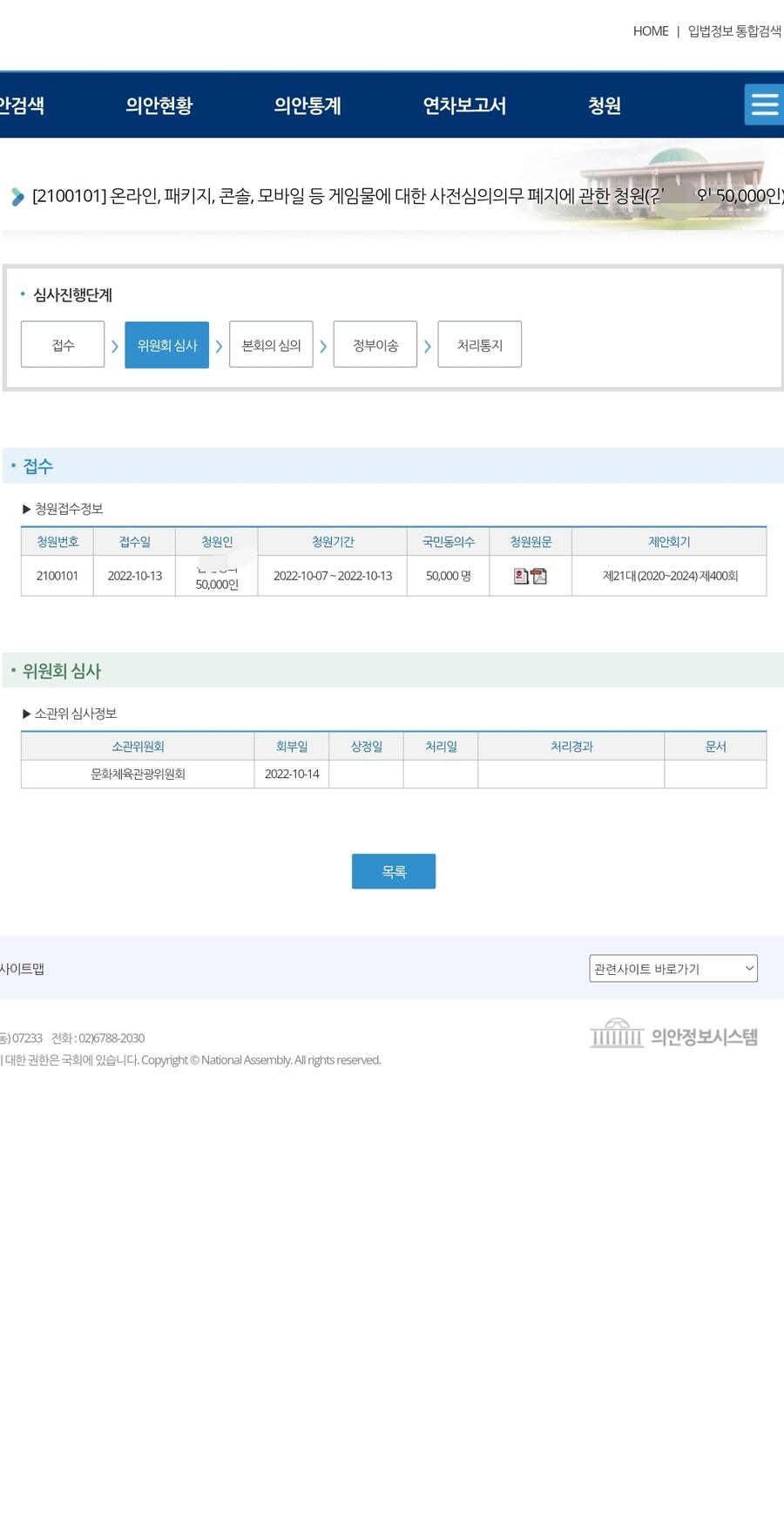Download the petition original as PDF file
Screen dimensions: 784x1536
click(539, 576)
